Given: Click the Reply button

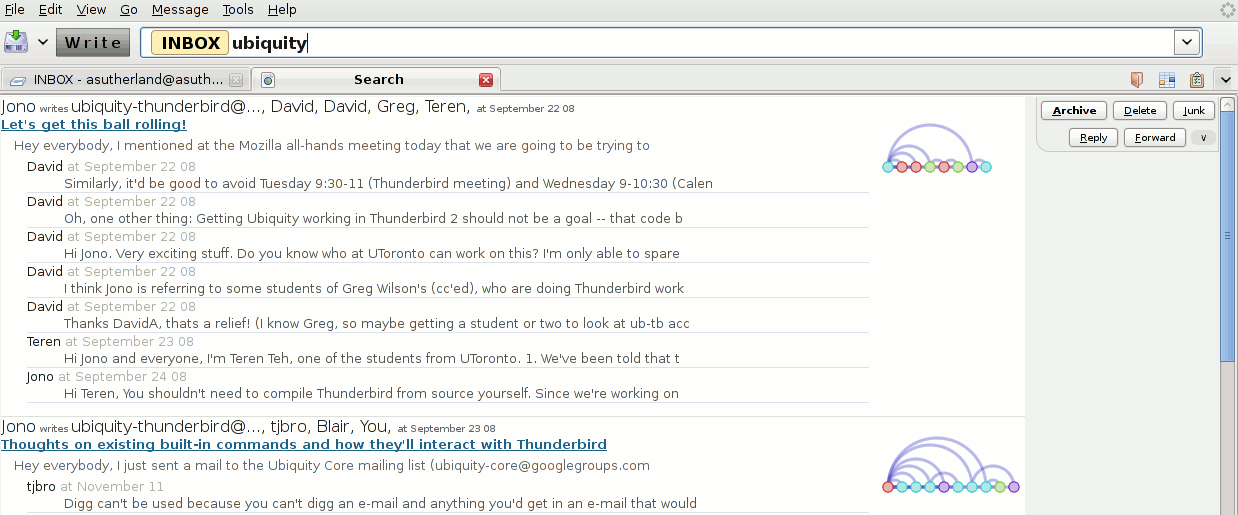Looking at the screenshot, I should 1093,138.
